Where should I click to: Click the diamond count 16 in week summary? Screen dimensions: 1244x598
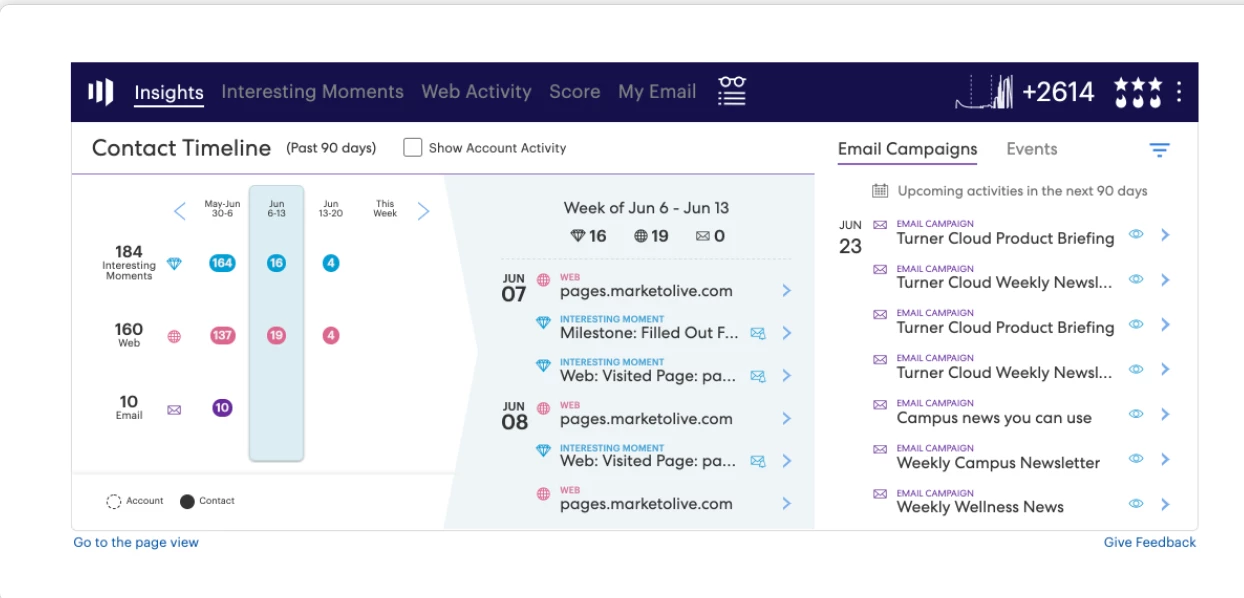pyautogui.click(x=588, y=236)
